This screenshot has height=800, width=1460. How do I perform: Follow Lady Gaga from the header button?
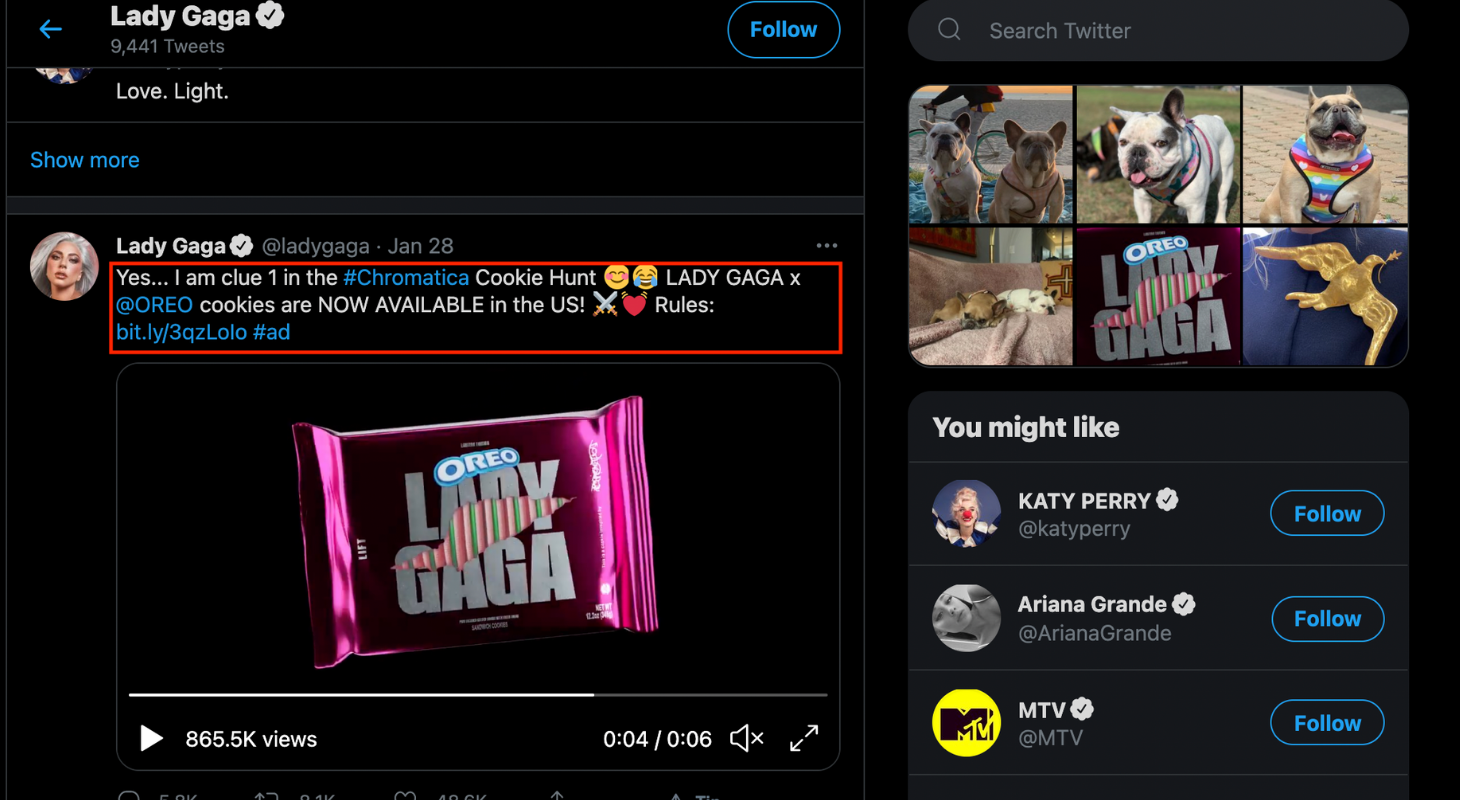[783, 30]
